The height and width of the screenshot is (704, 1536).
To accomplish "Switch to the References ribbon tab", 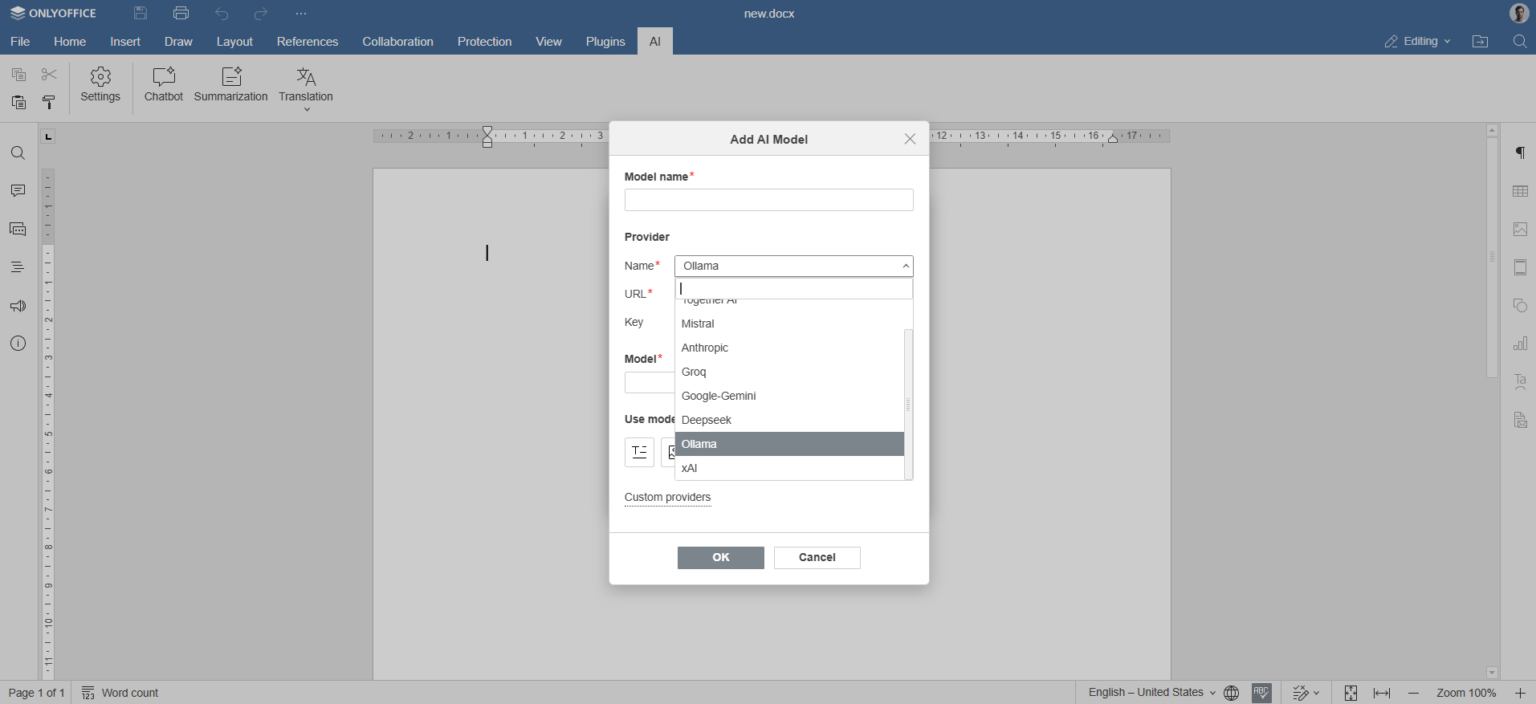I will [x=307, y=41].
